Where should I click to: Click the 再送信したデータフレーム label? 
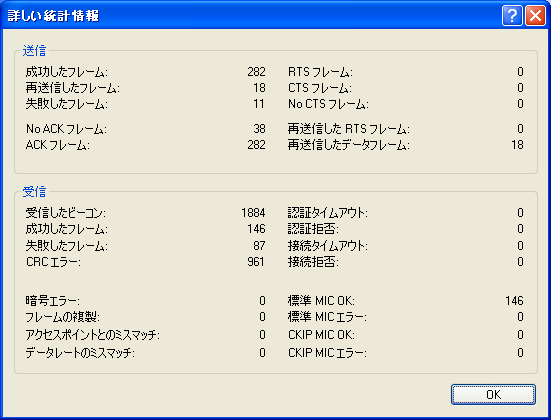tap(349, 145)
